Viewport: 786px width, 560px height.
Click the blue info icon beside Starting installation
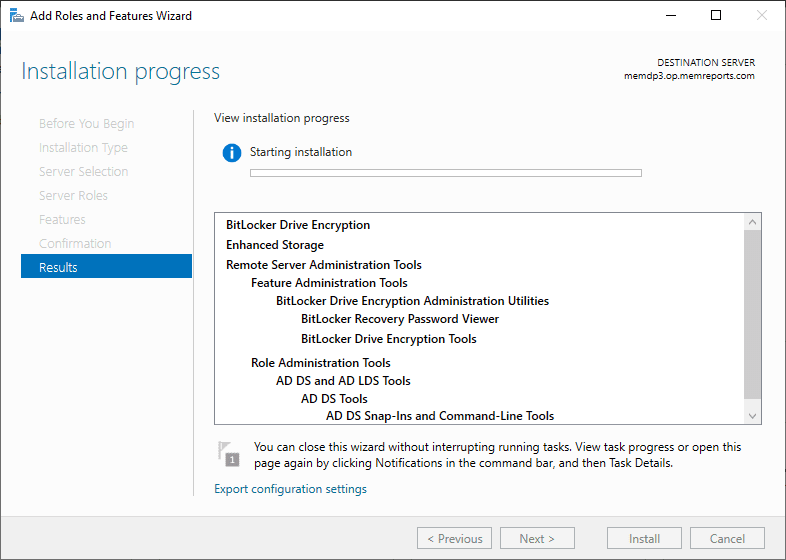click(232, 152)
